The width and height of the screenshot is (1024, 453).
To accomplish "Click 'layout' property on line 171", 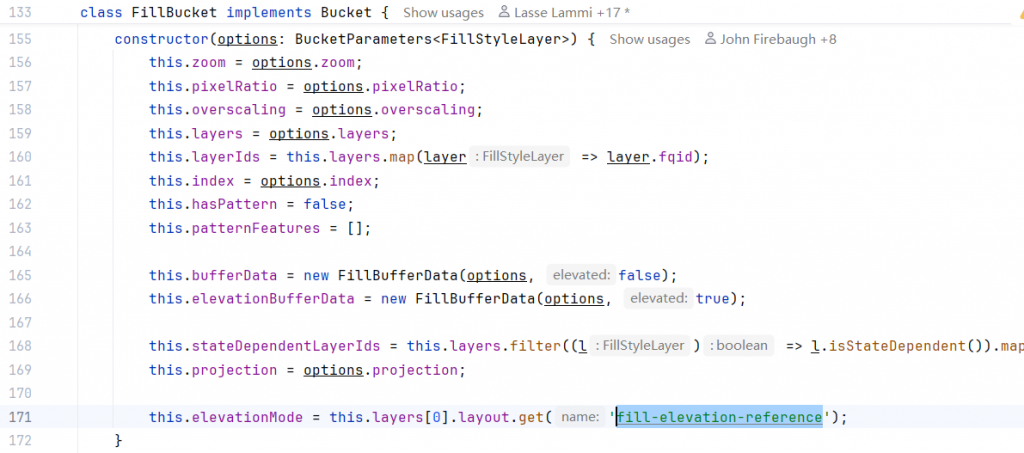I will pyautogui.click(x=485, y=417).
